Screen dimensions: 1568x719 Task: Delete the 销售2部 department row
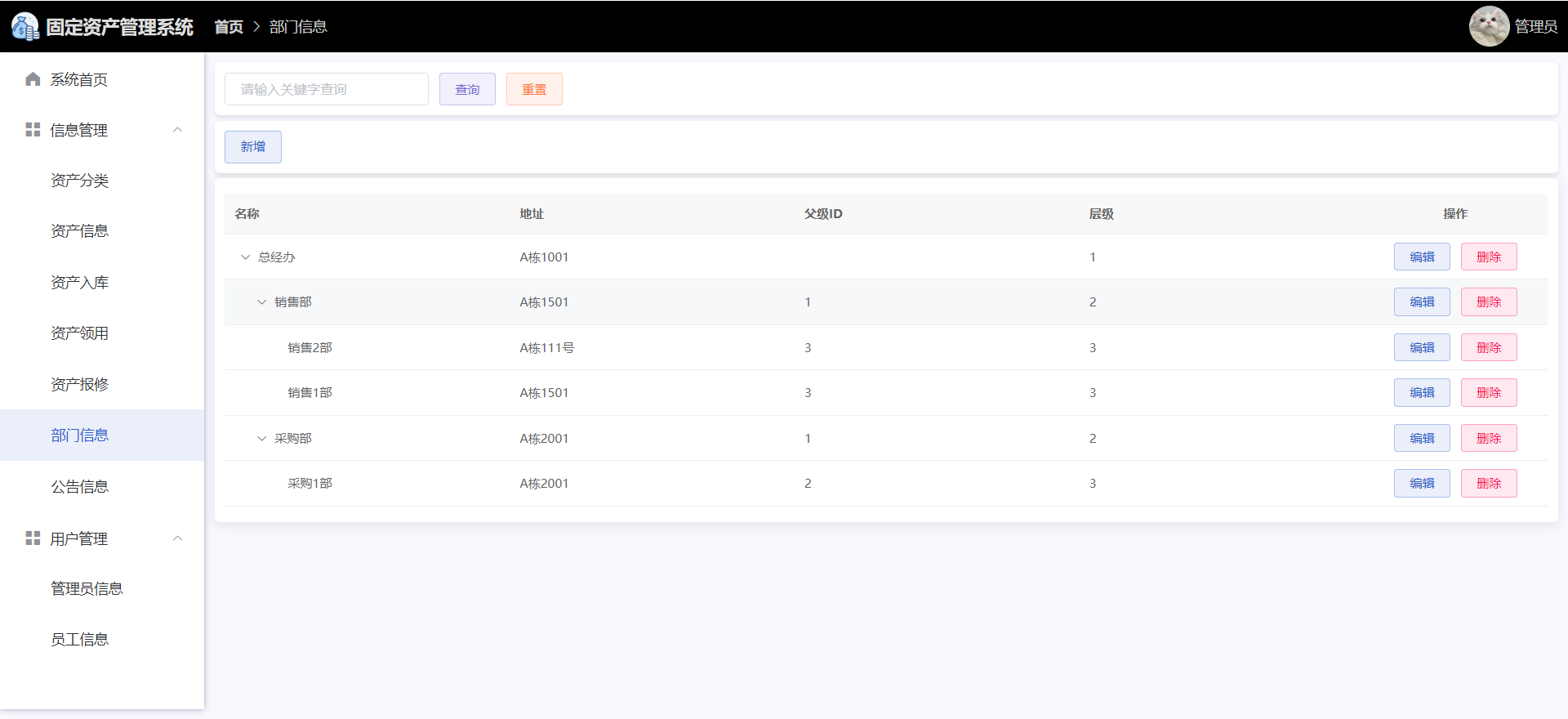point(1489,347)
